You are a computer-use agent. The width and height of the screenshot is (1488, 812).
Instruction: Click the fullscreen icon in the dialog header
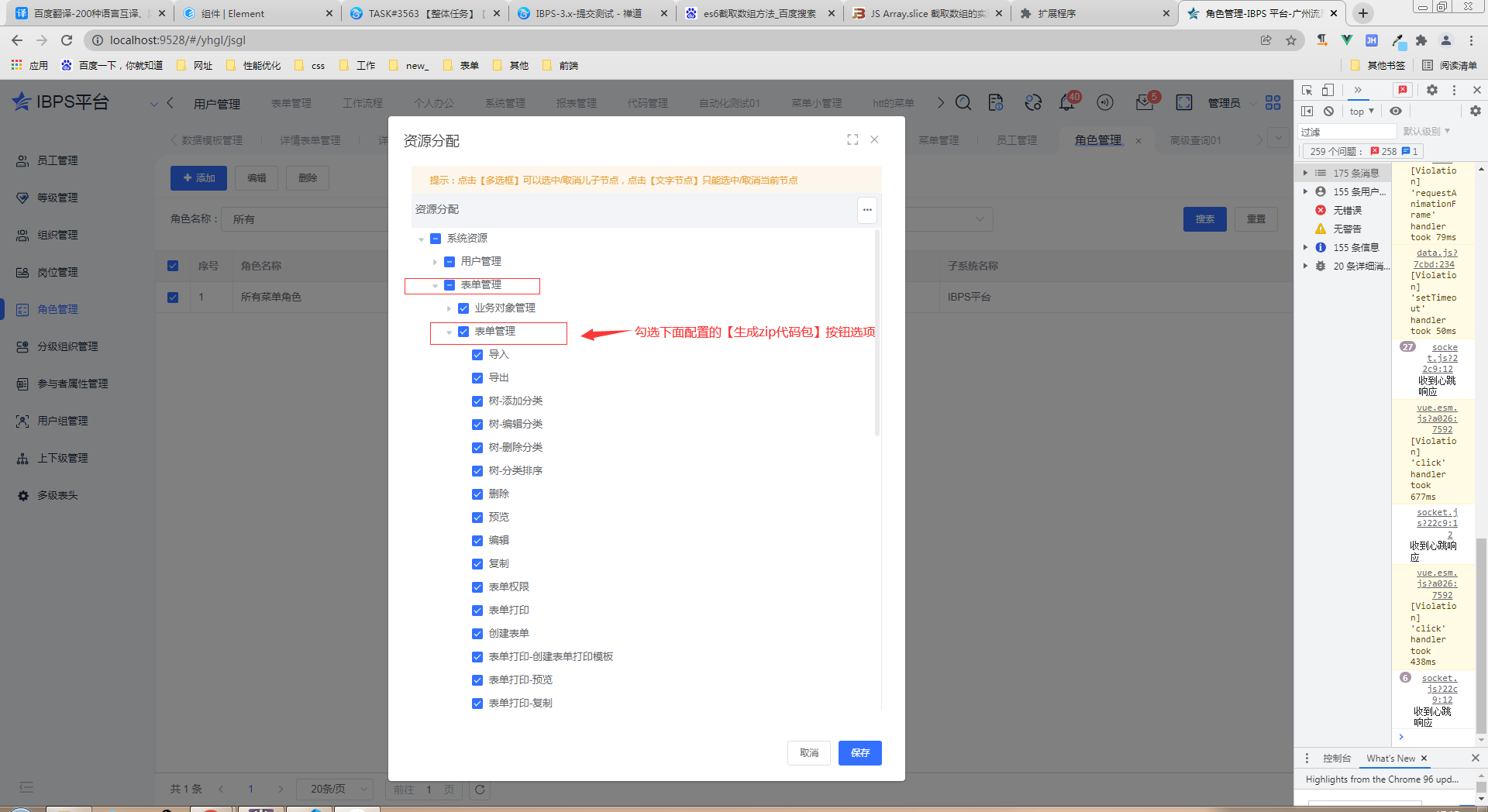(852, 139)
